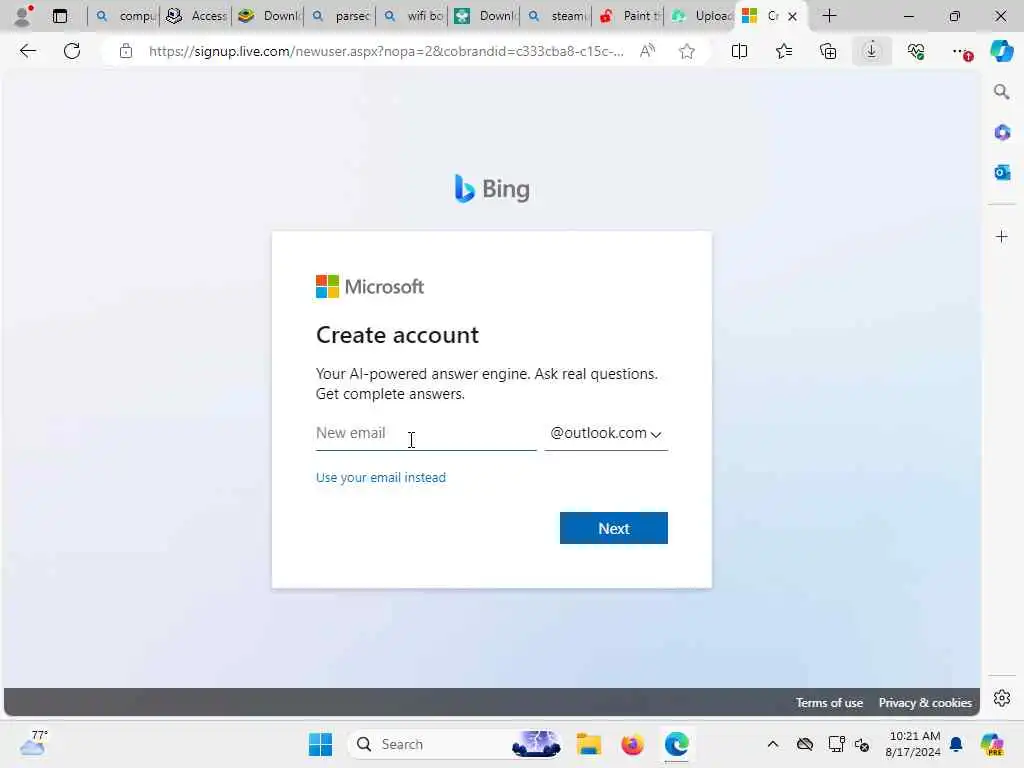Open the Terms of use link
The width and height of the screenshot is (1024, 768).
click(x=829, y=703)
